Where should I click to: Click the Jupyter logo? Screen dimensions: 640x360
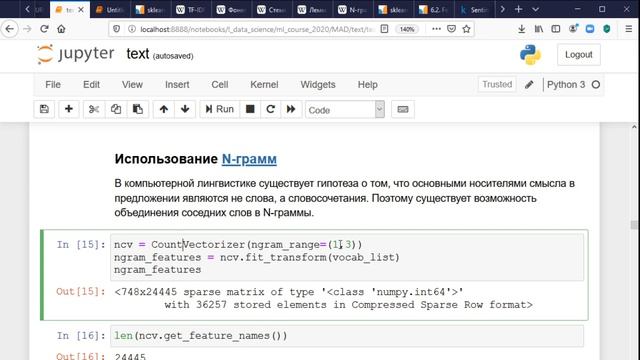(x=76, y=54)
